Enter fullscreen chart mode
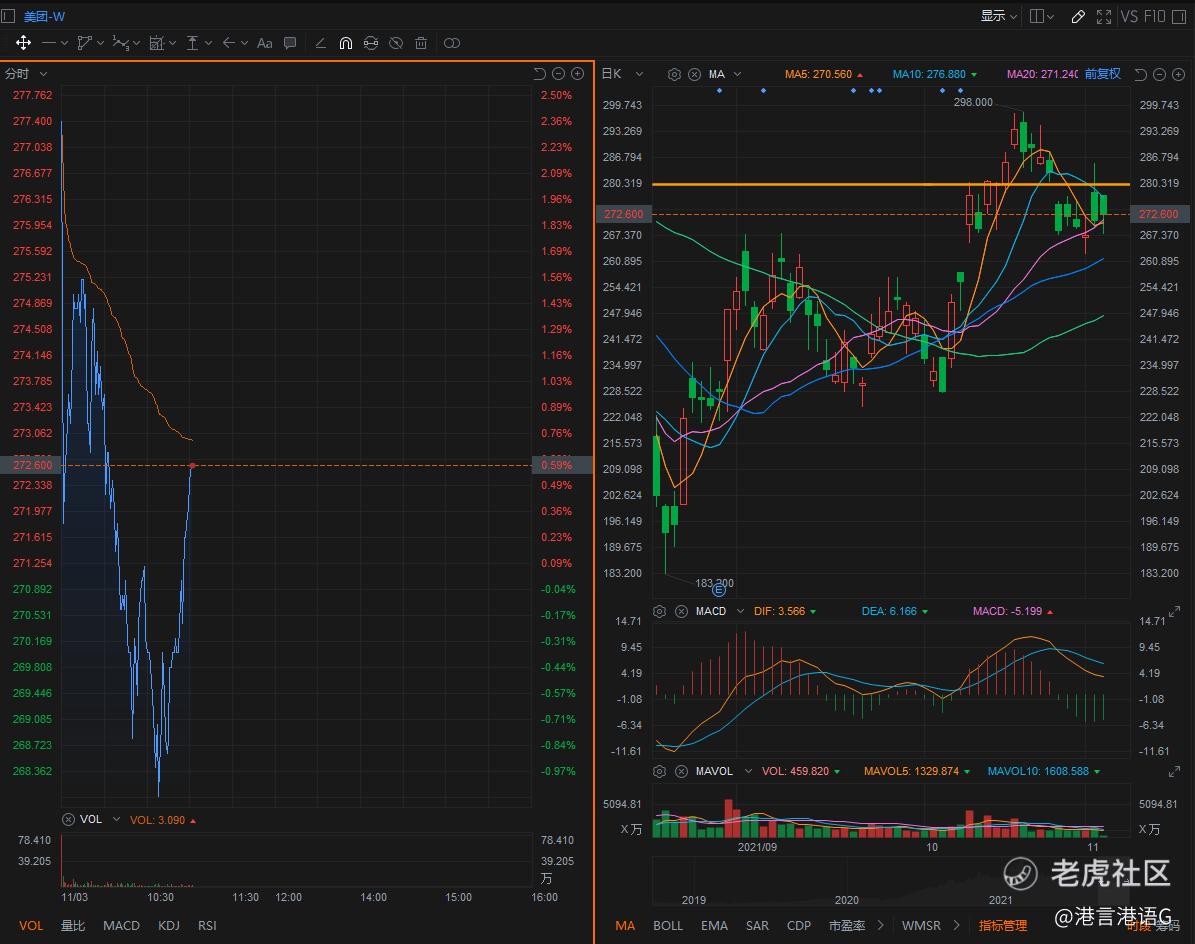1195x944 pixels. click(x=1104, y=16)
